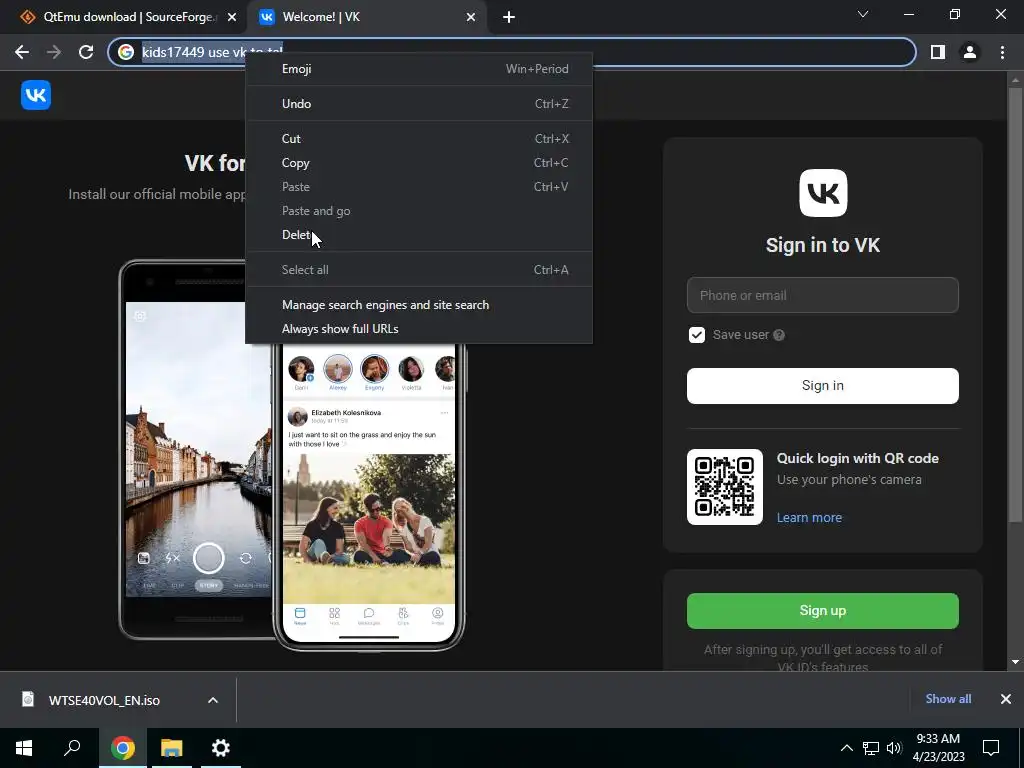Click the Google icon in the address bar
This screenshot has width=1024, height=768.
click(126, 52)
